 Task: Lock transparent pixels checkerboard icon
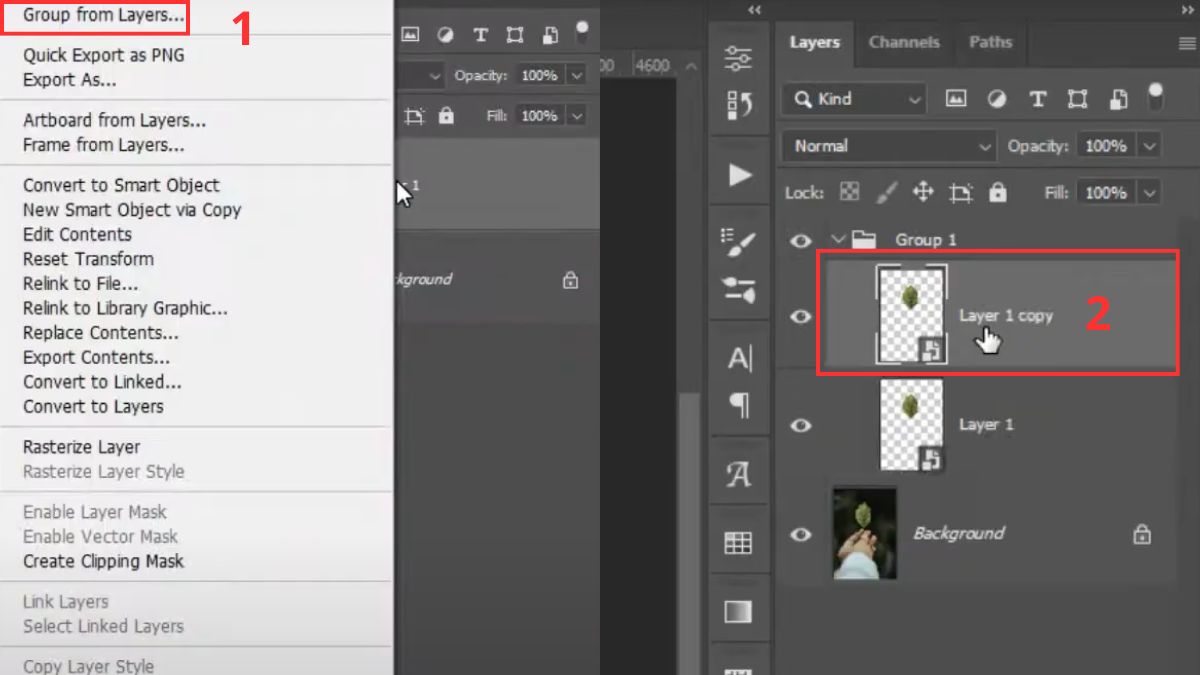tap(849, 192)
